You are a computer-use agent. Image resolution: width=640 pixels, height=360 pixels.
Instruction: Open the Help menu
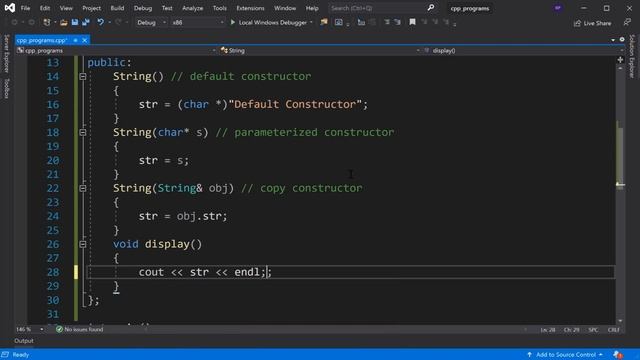point(312,8)
